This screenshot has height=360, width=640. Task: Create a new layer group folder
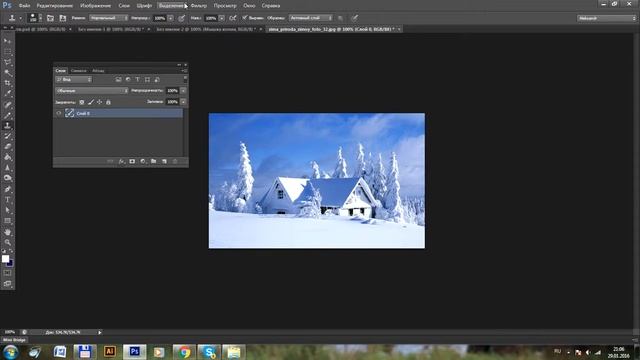pyautogui.click(x=153, y=162)
